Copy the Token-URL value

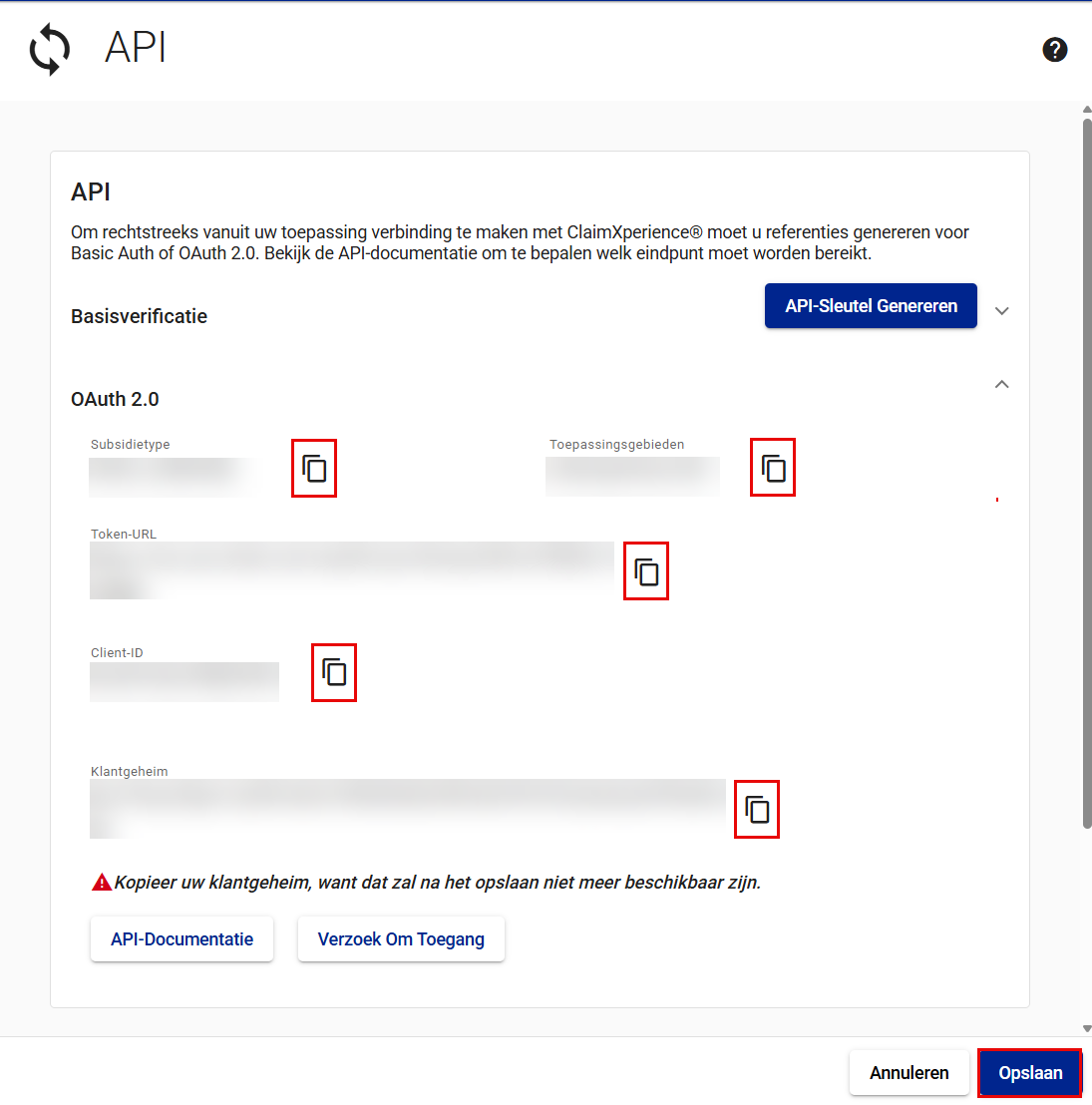[x=646, y=571]
